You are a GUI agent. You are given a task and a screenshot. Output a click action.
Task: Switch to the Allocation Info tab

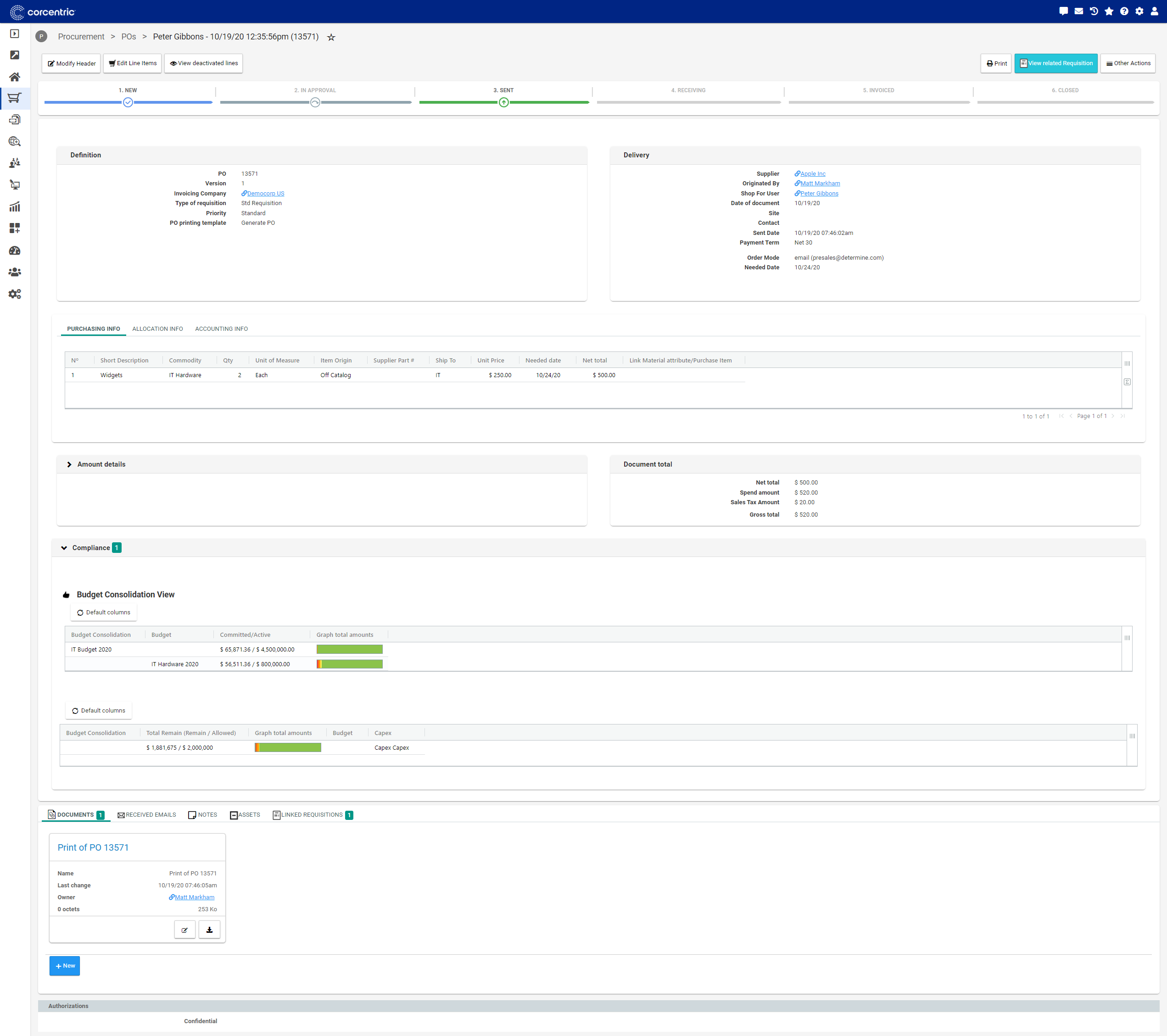[x=157, y=329]
